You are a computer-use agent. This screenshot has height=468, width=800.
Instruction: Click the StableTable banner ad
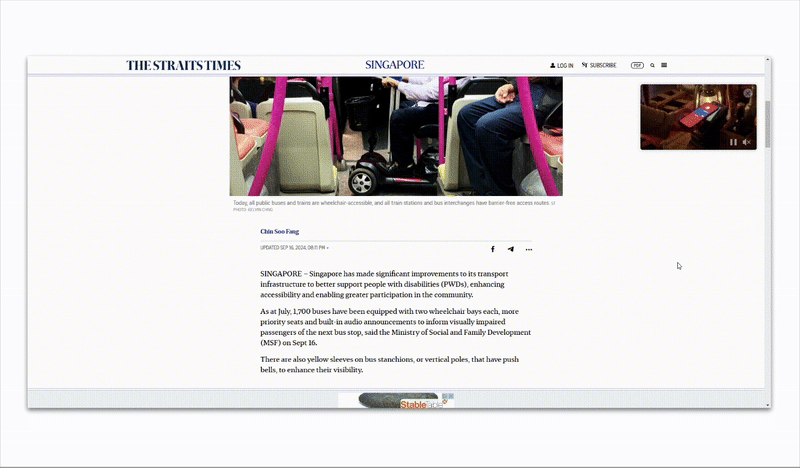395,400
